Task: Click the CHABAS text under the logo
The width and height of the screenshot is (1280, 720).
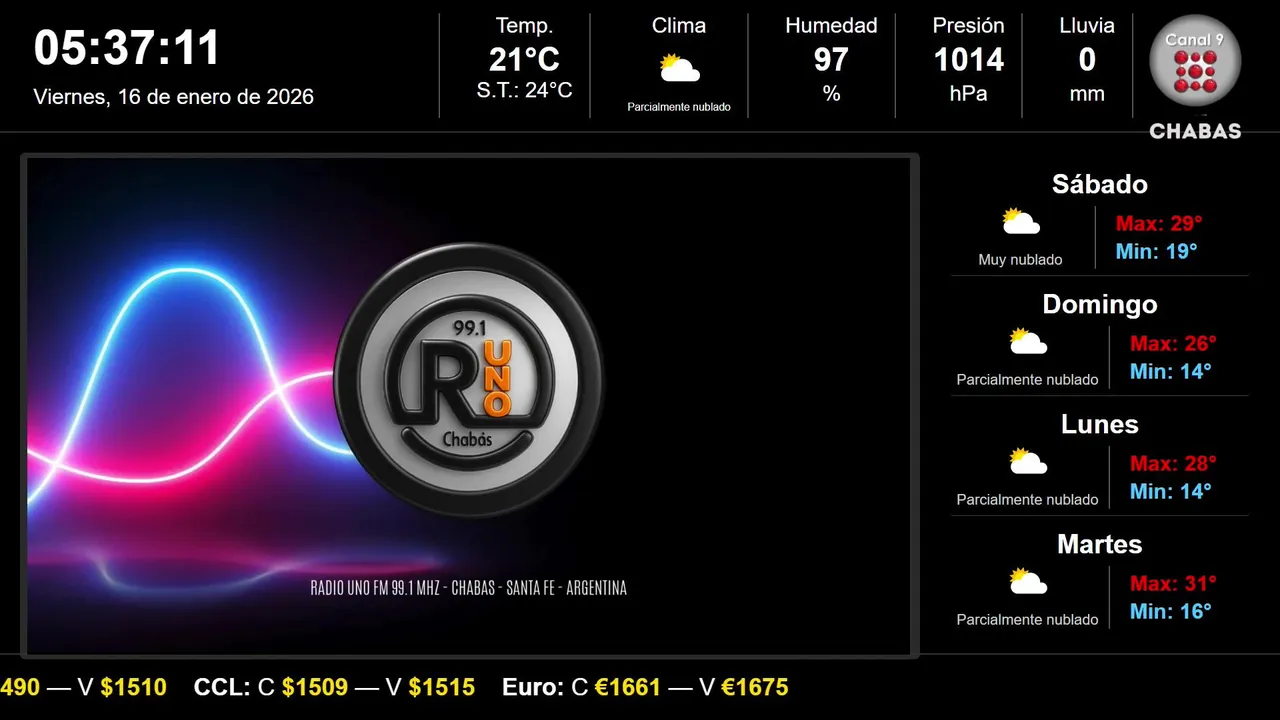Action: [x=1195, y=131]
